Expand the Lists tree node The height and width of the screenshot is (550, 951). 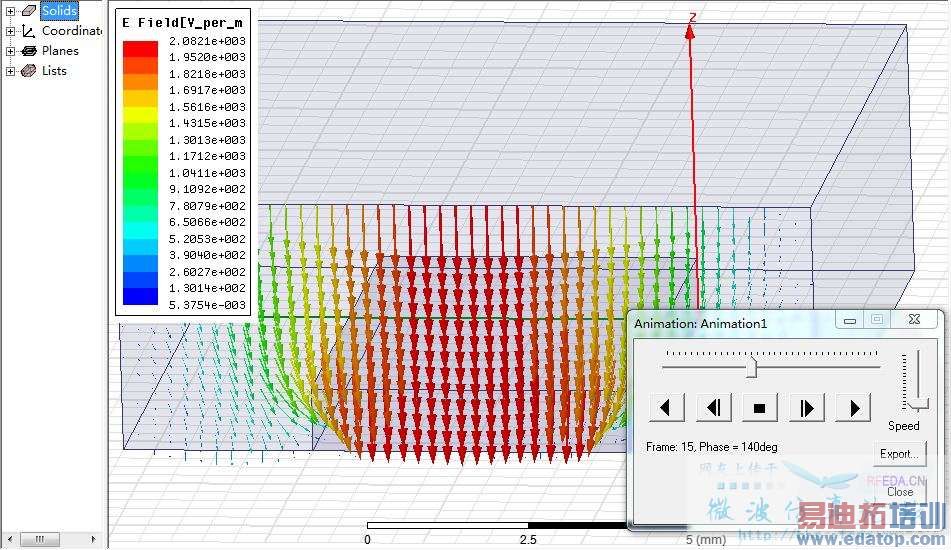tap(10, 71)
